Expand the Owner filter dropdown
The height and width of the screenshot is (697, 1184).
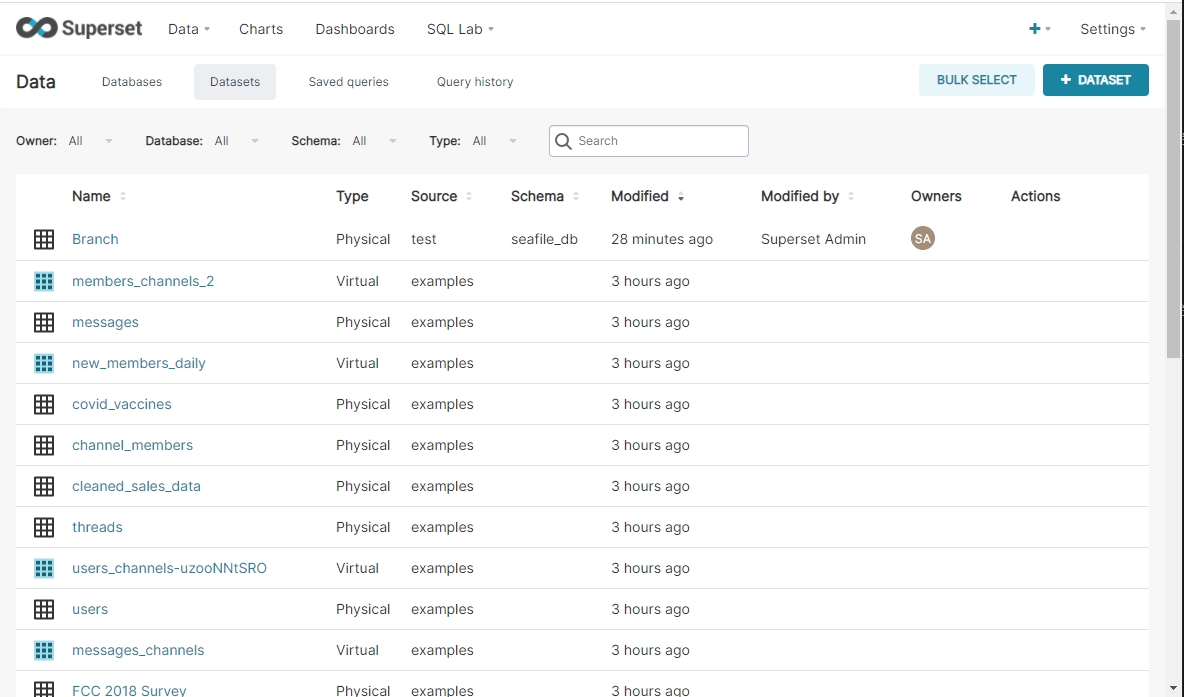(90, 141)
